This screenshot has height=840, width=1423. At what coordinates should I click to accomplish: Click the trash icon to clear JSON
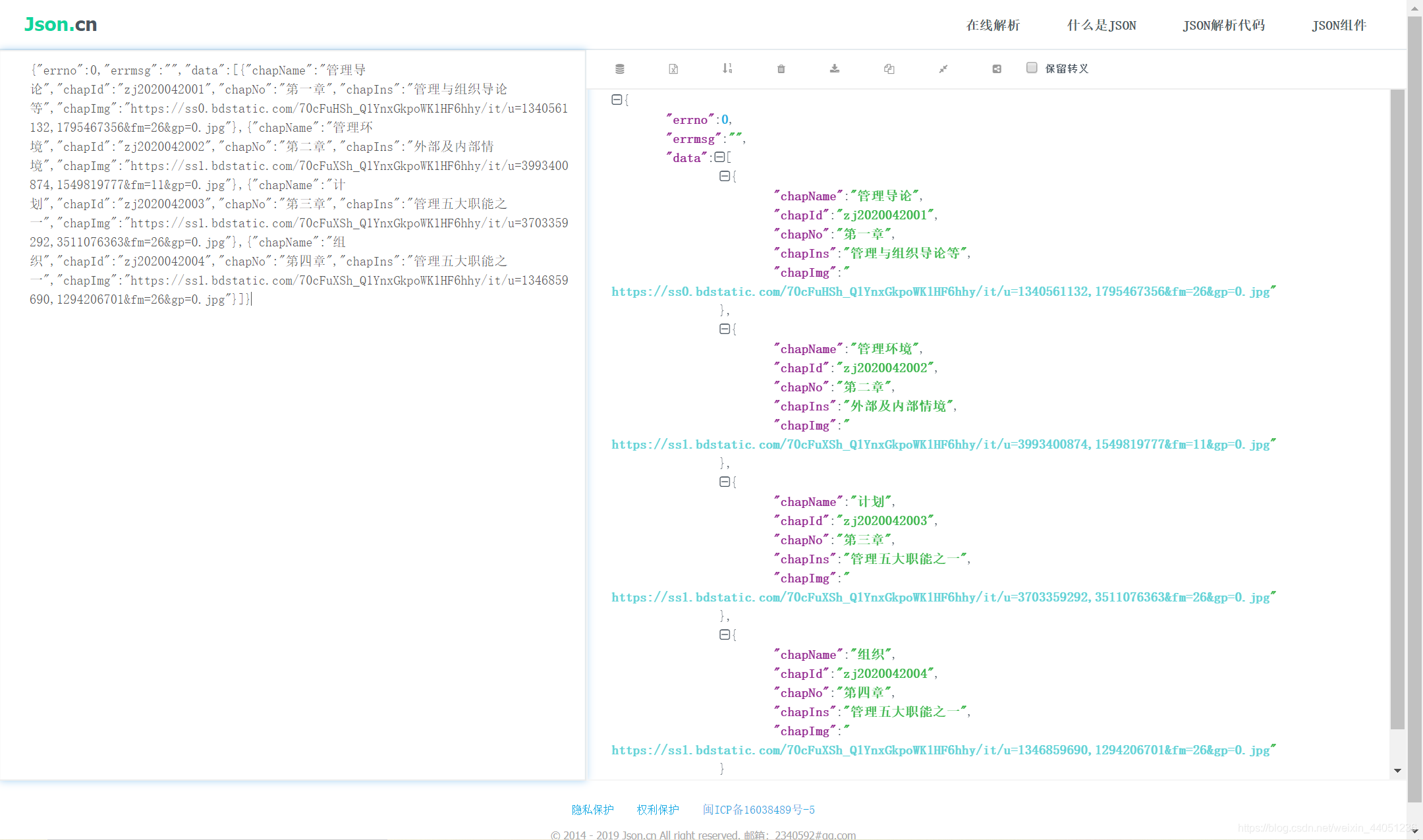pos(781,69)
